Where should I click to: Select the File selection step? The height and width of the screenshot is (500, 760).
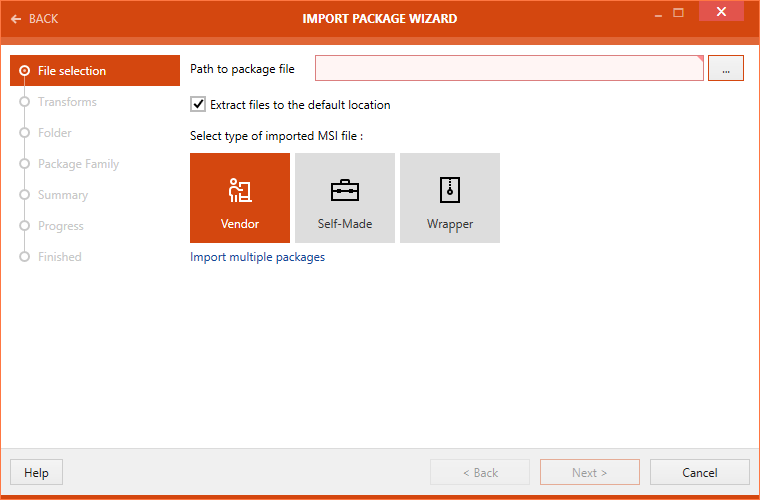(95, 71)
